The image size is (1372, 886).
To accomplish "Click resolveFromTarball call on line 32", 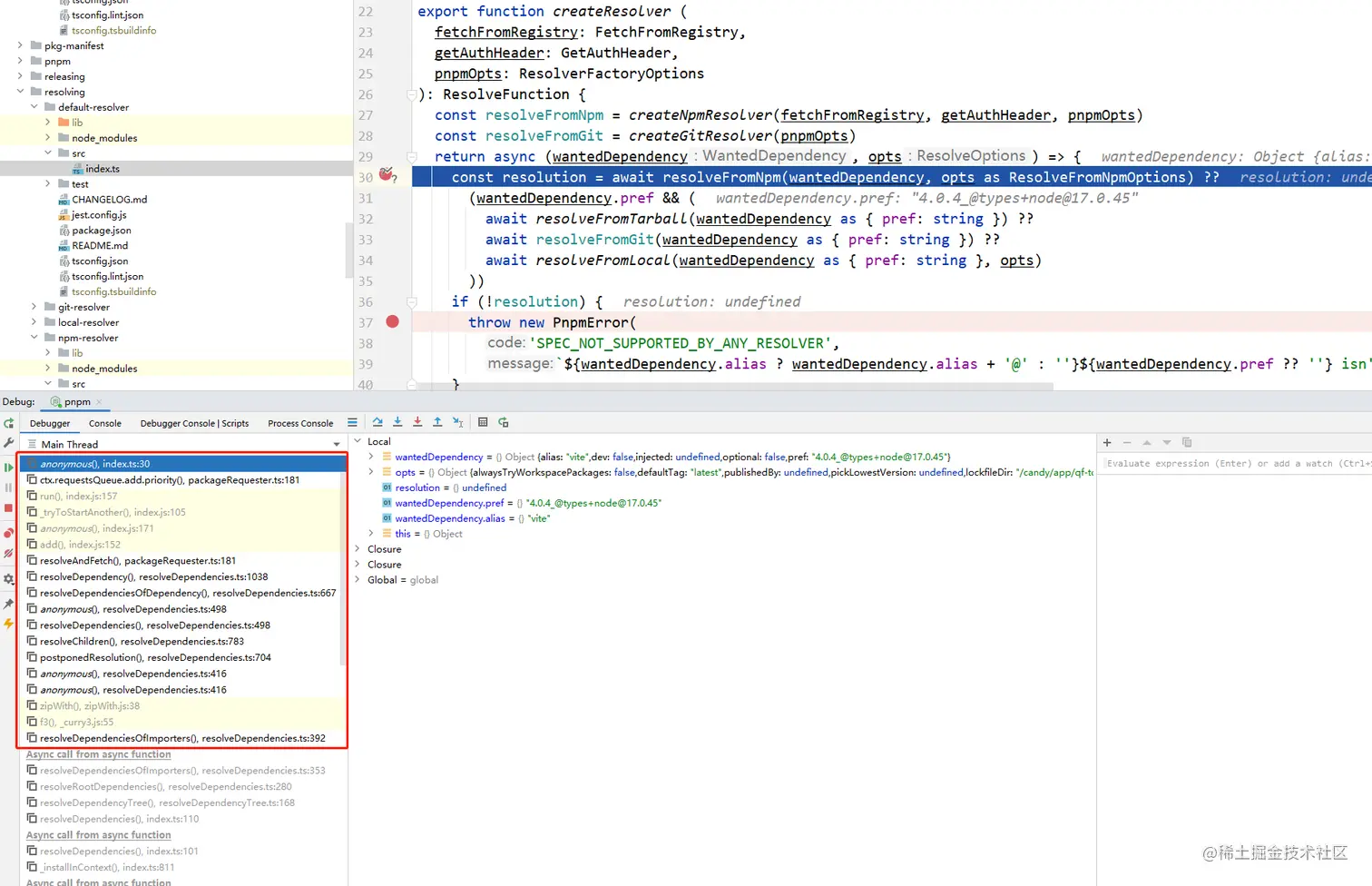I will [x=612, y=219].
